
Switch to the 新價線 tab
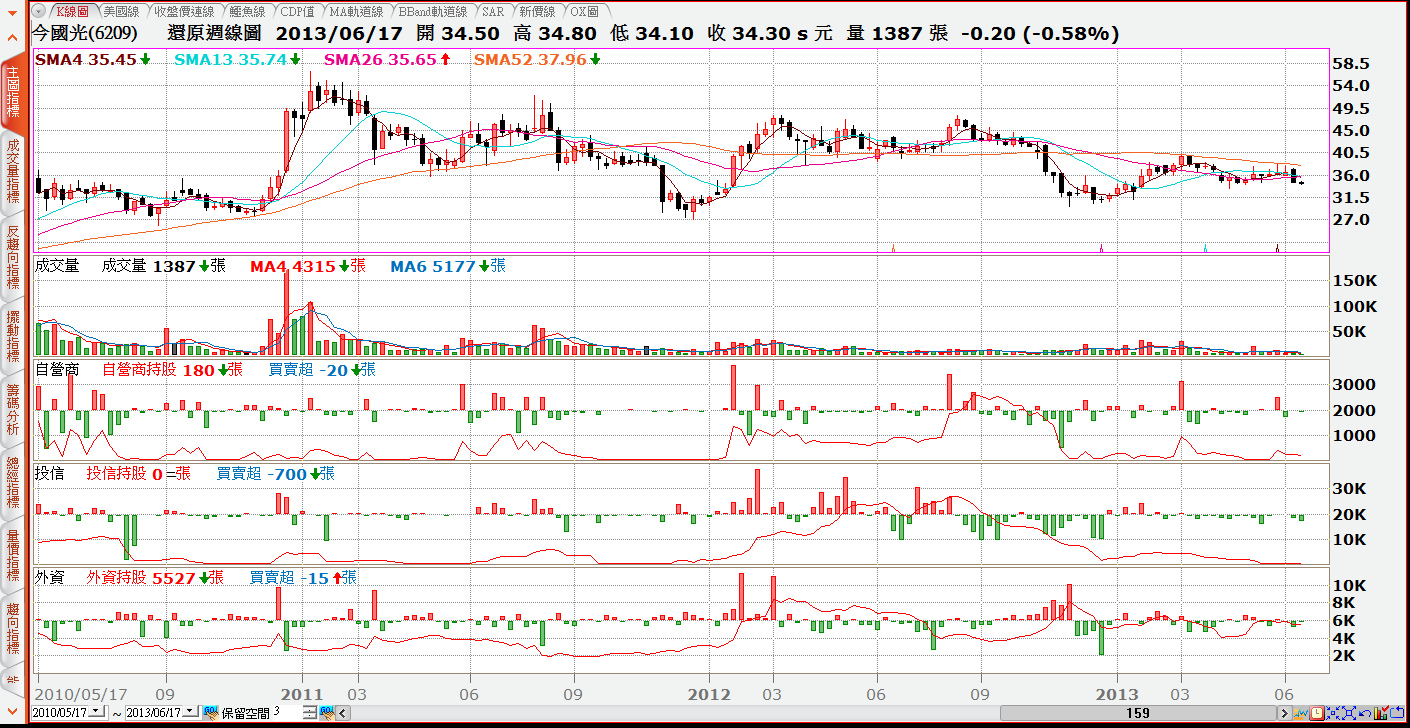pos(537,11)
